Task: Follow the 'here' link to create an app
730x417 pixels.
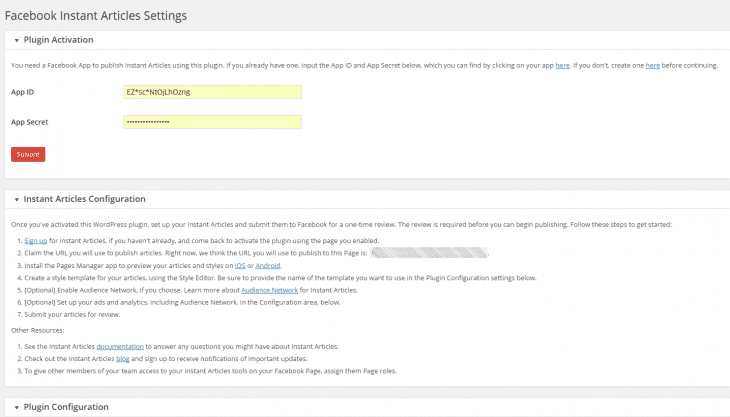Action: 652,65
